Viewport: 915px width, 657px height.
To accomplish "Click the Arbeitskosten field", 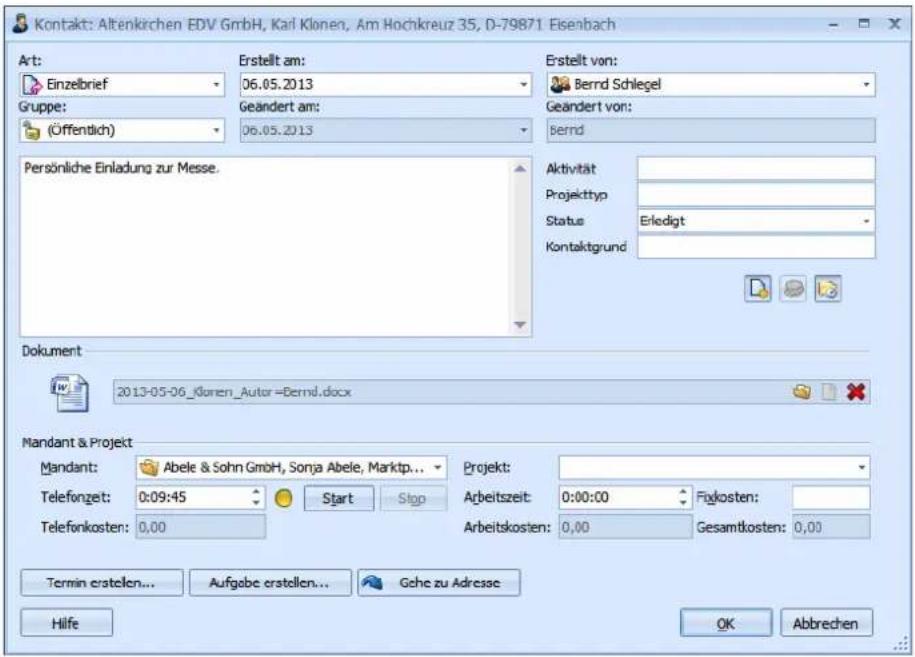I will 625,527.
